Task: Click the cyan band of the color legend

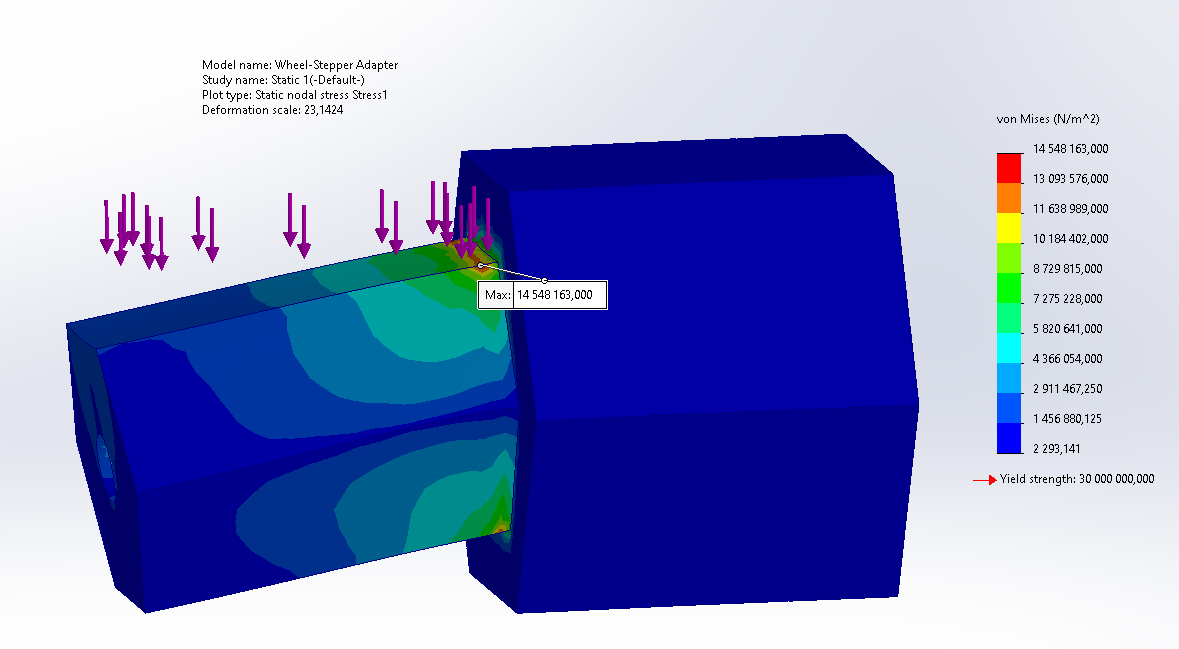Action: click(1009, 349)
